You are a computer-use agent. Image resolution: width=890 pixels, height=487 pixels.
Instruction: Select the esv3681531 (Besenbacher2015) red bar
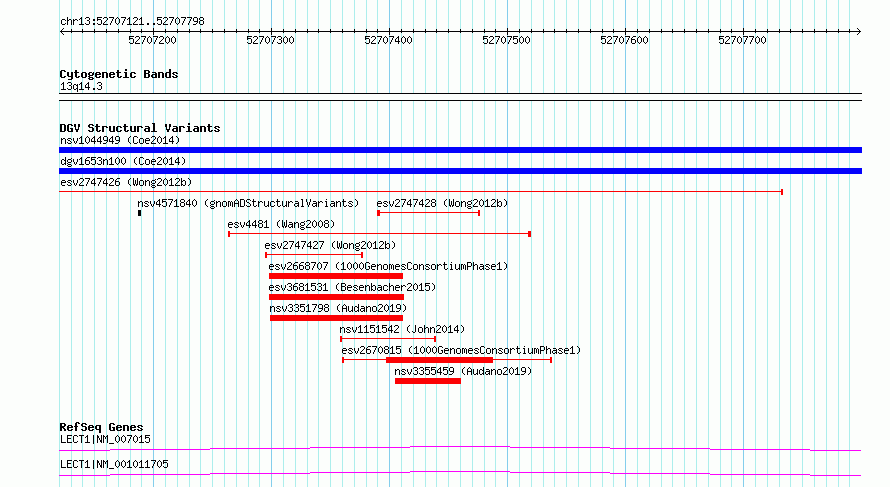(336, 297)
